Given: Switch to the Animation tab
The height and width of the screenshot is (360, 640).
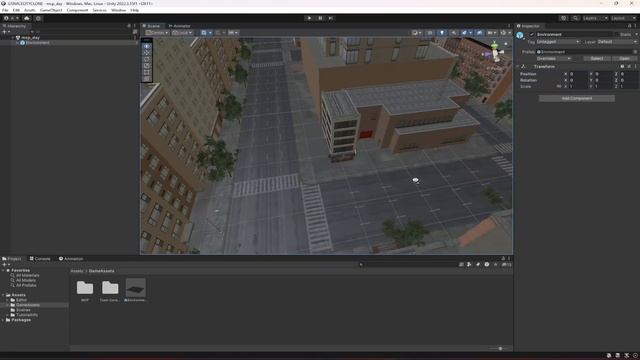Looking at the screenshot, I should click(71, 259).
